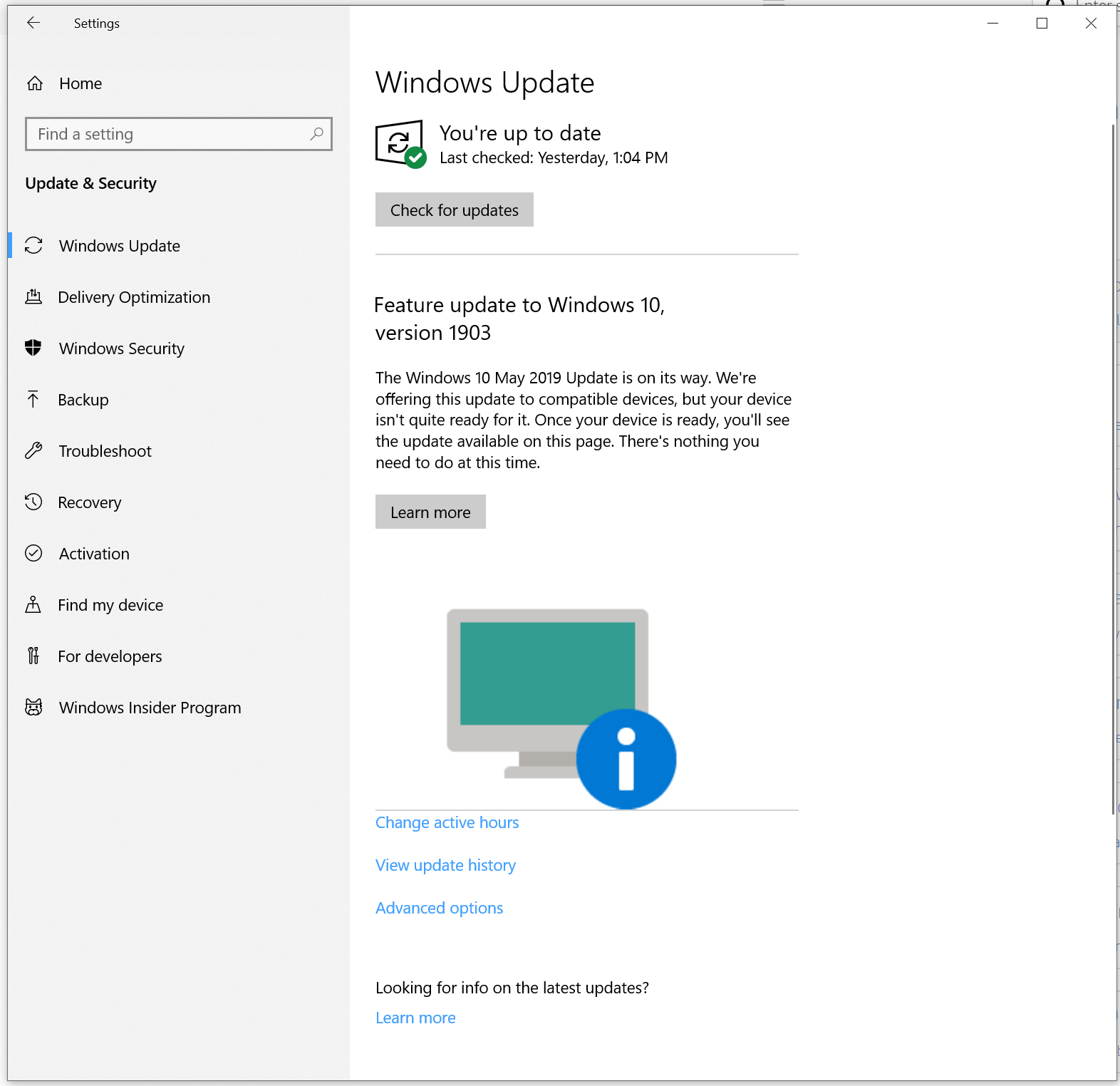Minimize the Settings window

click(x=992, y=23)
